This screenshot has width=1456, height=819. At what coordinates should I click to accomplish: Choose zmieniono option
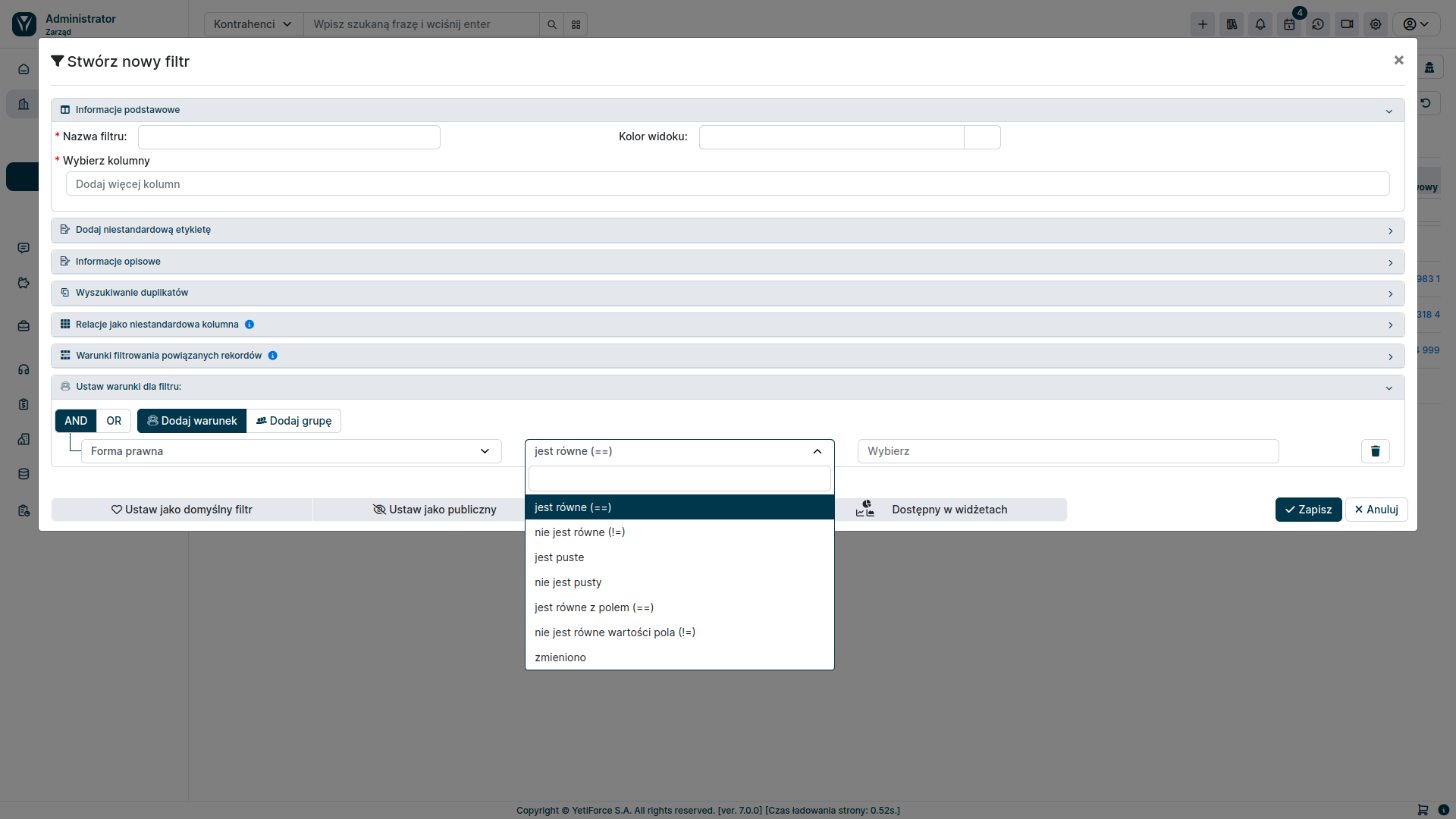point(679,657)
